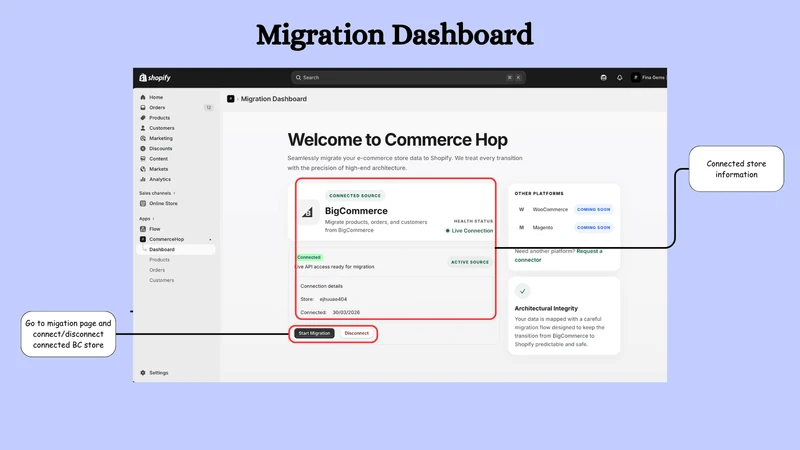Click Magento Coming Soon badge

[593, 228]
